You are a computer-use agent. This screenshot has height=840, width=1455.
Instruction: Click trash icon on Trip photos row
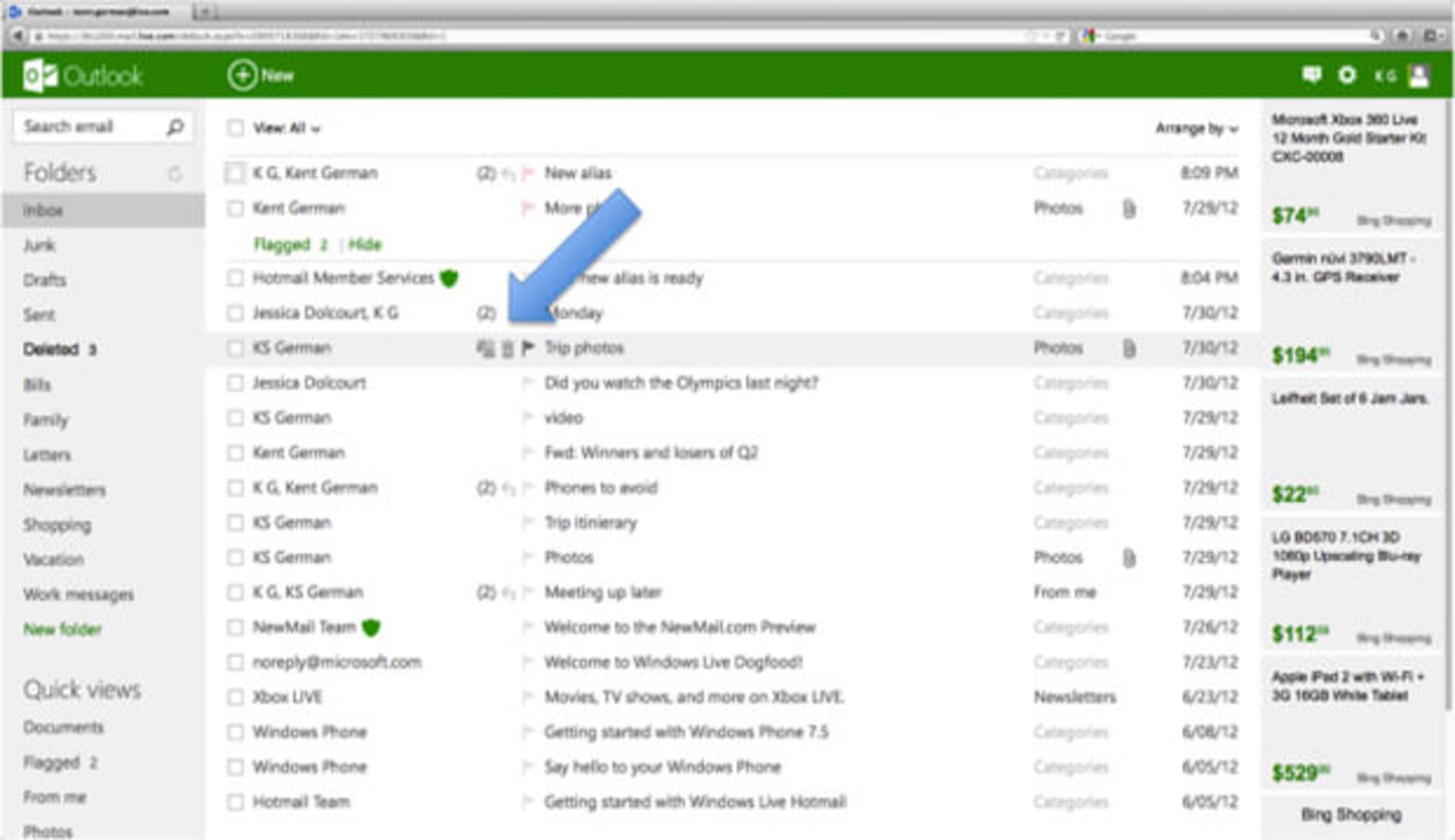click(507, 348)
